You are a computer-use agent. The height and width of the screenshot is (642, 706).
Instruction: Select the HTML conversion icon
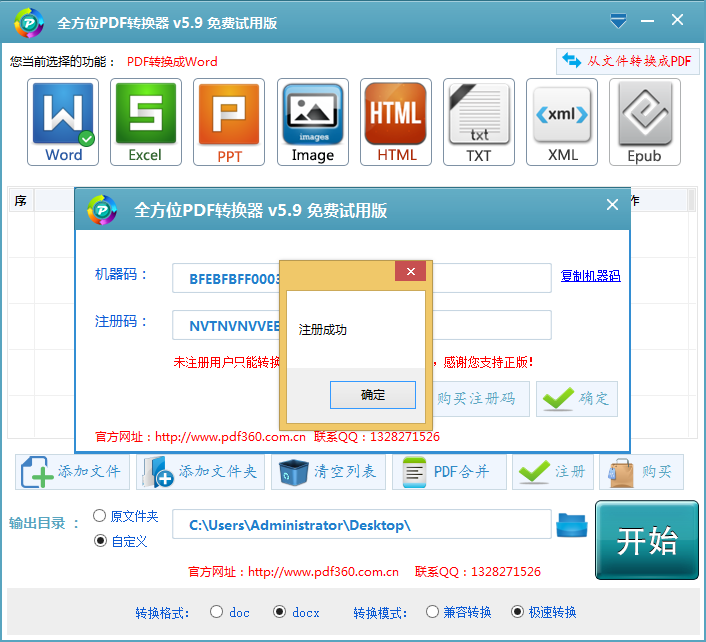coord(396,122)
